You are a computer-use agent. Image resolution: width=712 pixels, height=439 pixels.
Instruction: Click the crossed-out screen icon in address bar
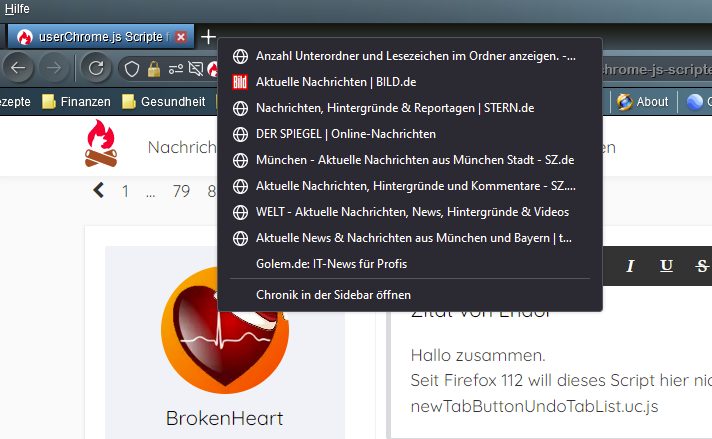point(196,69)
